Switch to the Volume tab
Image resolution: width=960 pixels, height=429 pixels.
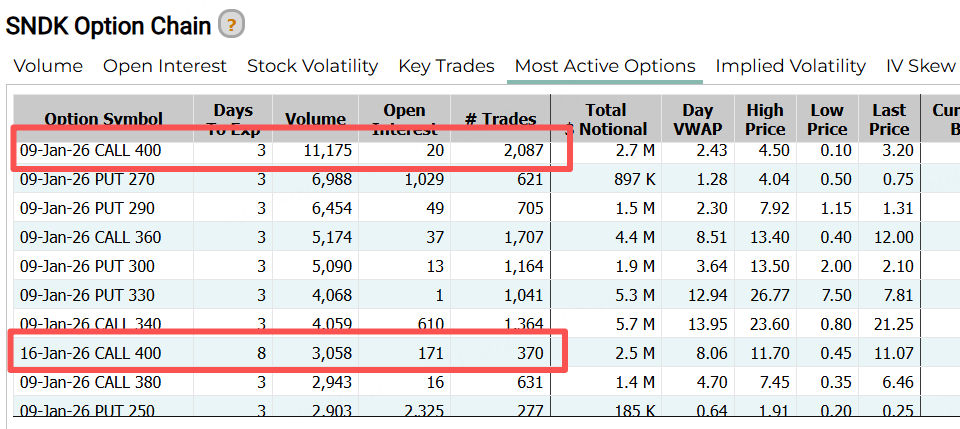pyautogui.click(x=48, y=66)
